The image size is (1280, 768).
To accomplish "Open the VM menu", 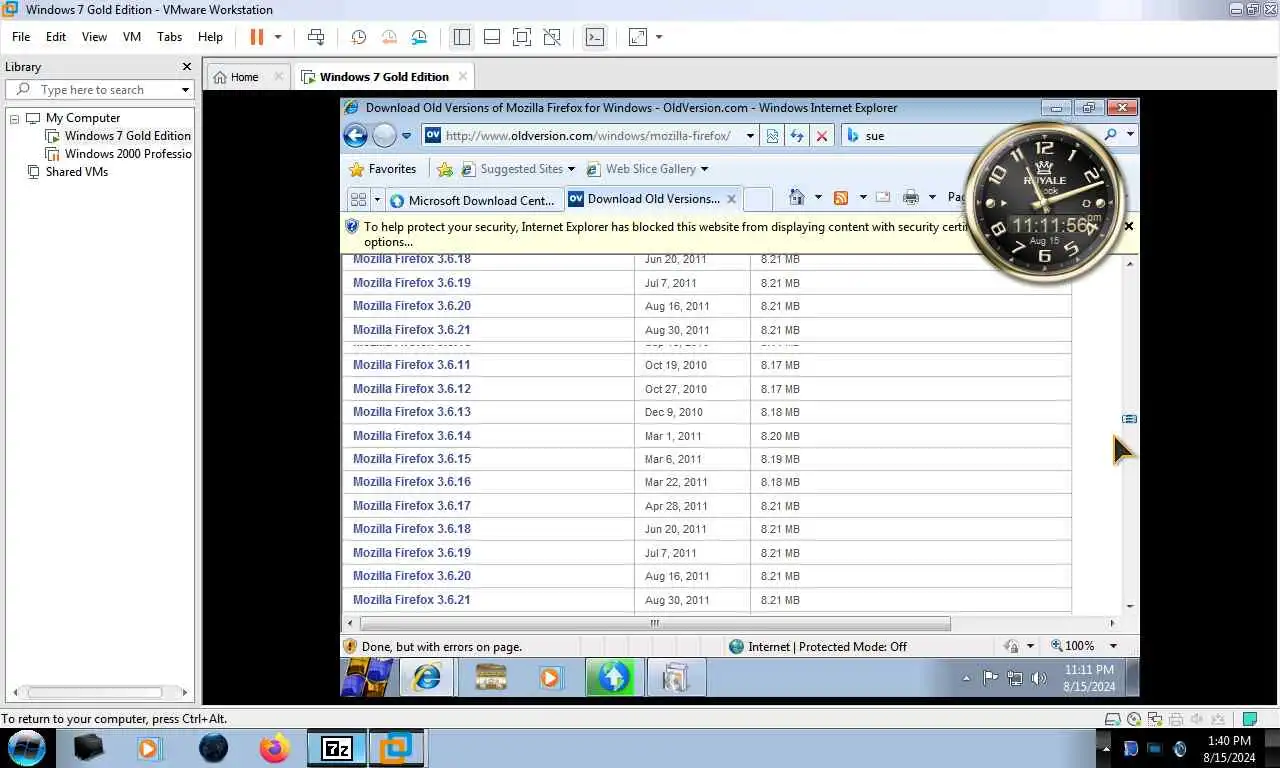I will point(132,36).
